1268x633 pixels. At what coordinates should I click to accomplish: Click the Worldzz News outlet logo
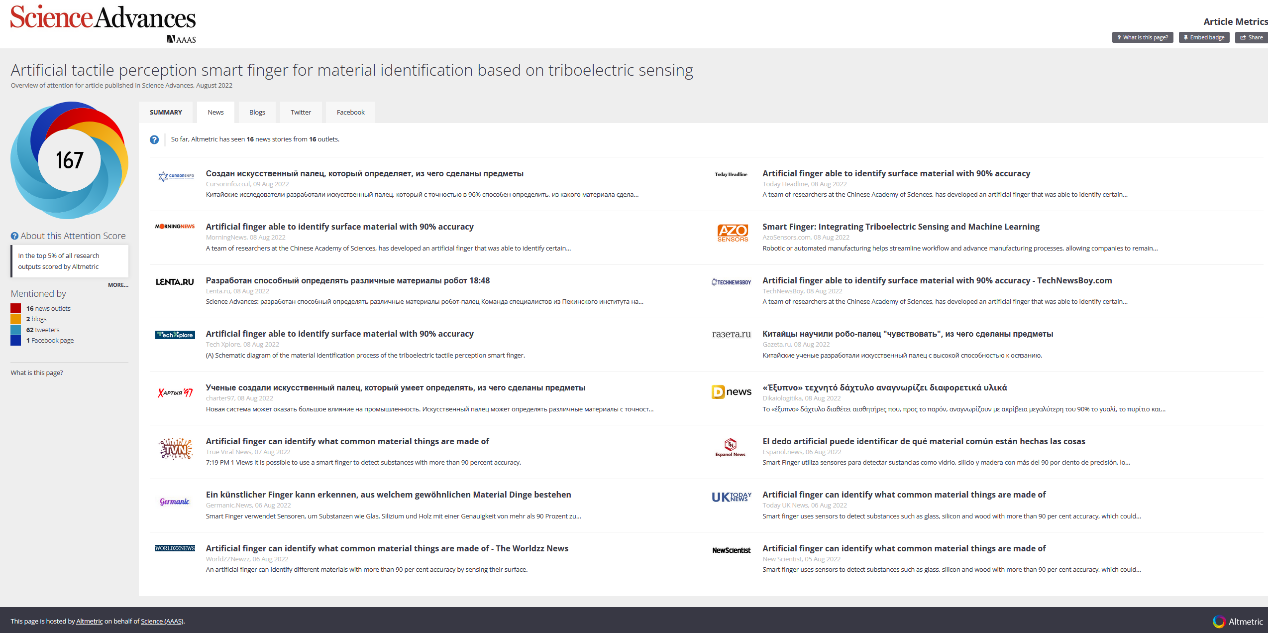click(175, 549)
